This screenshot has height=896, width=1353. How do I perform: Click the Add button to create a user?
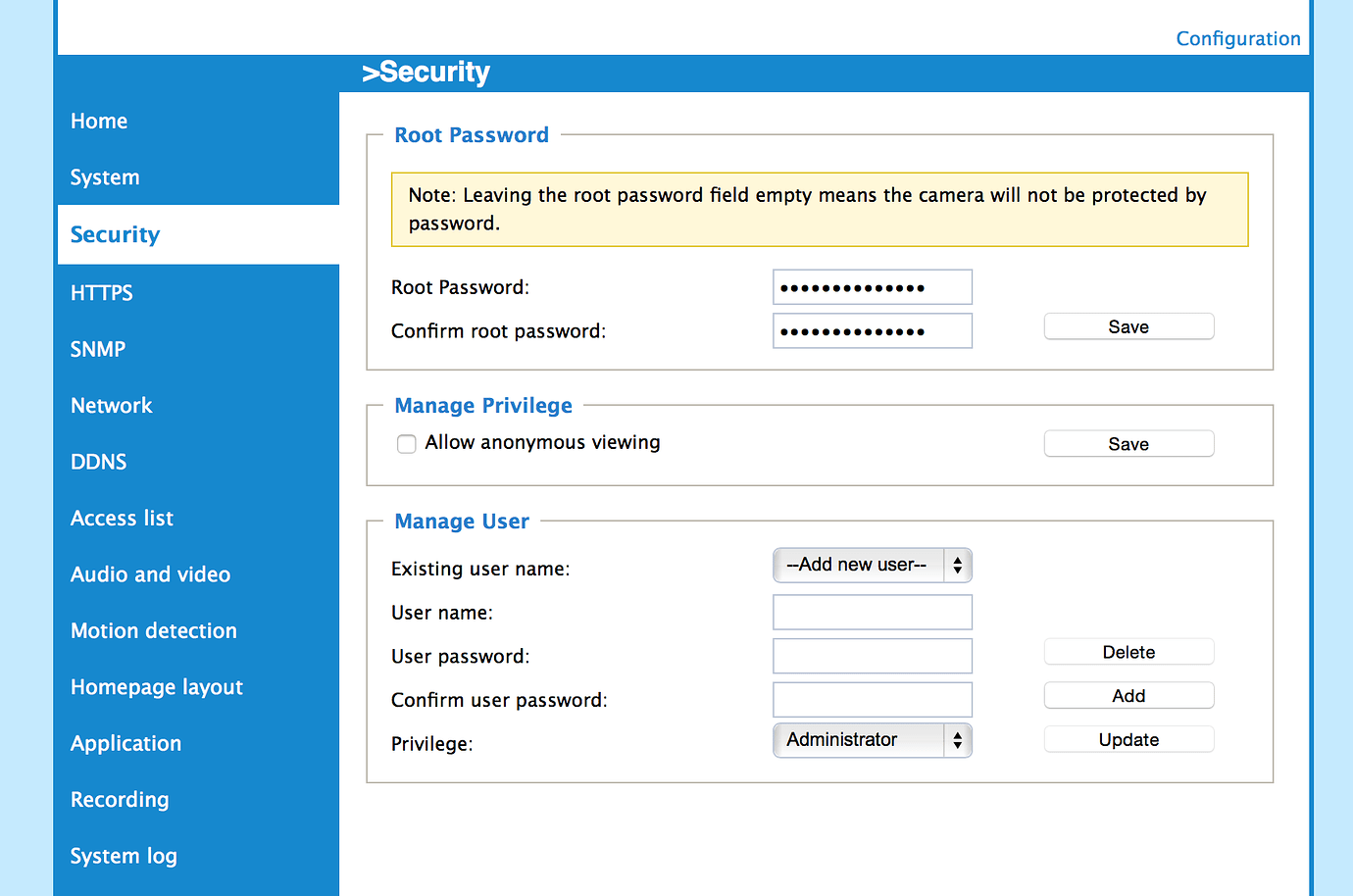[x=1128, y=695]
